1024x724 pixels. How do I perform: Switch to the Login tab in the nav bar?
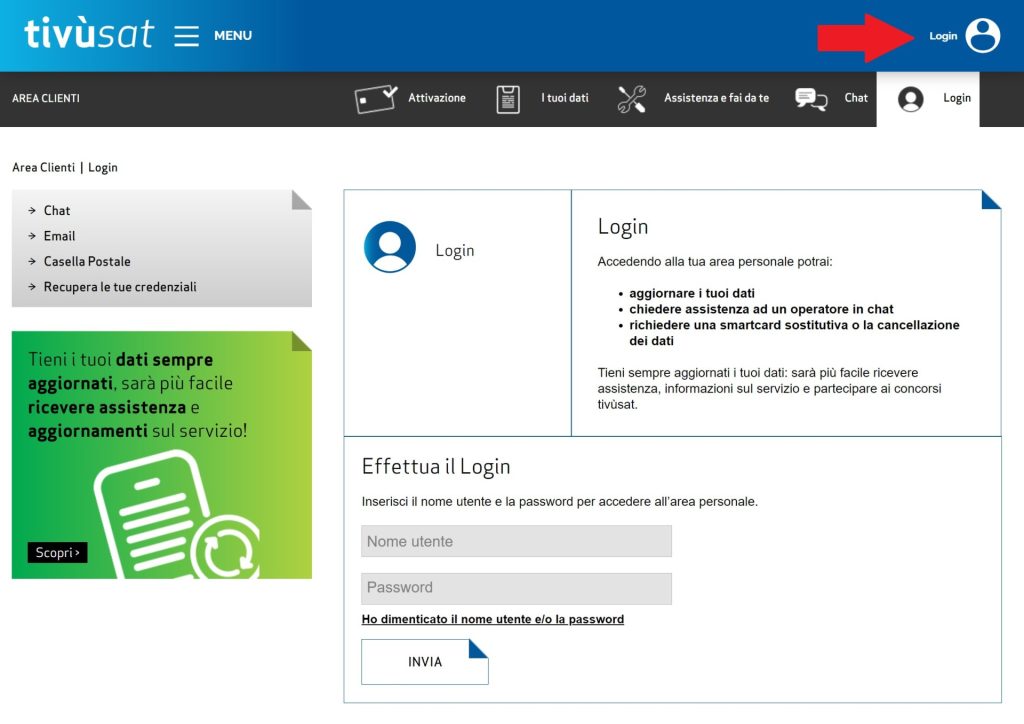click(957, 98)
